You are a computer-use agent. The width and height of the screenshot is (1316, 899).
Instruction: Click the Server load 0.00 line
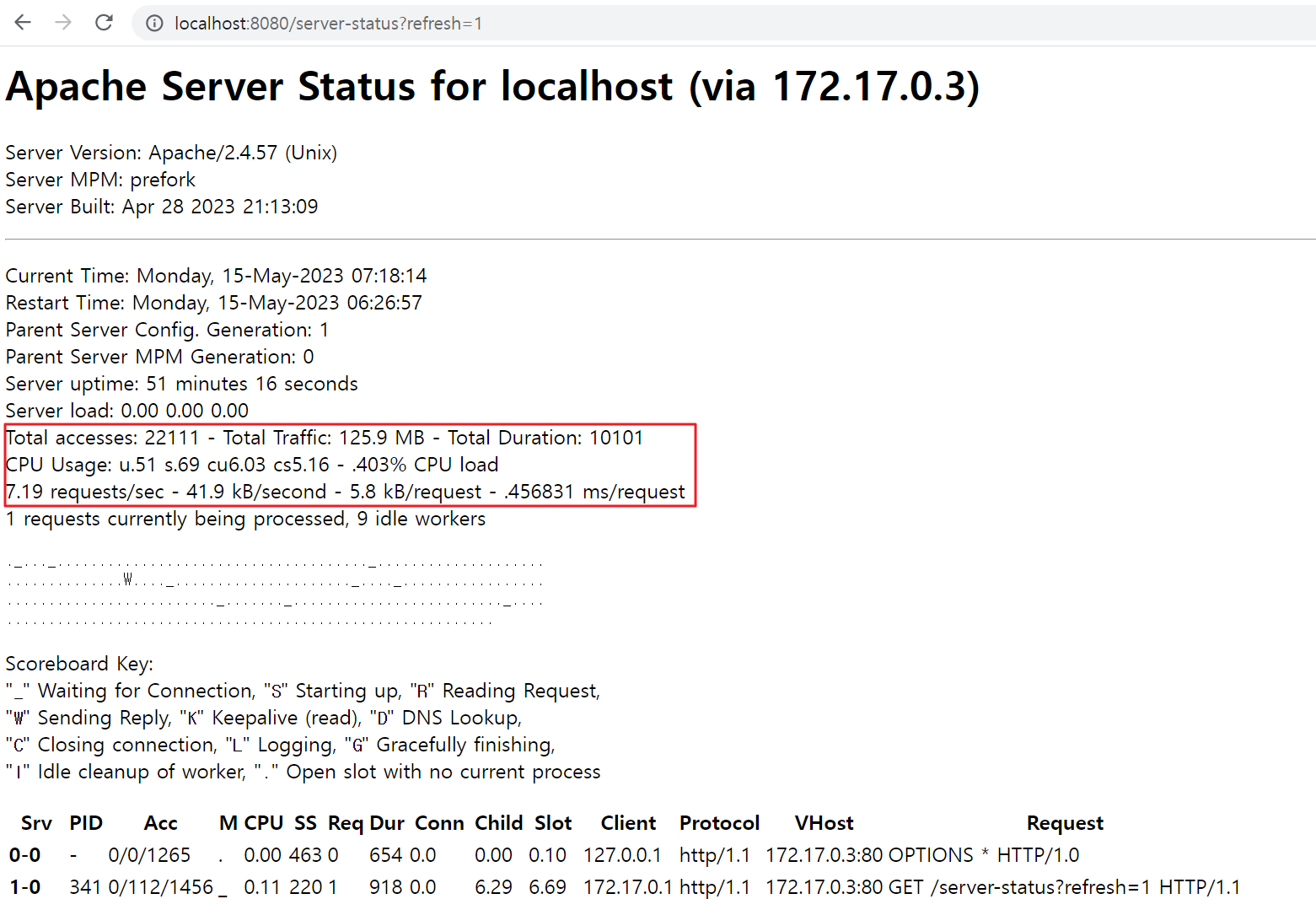click(126, 411)
